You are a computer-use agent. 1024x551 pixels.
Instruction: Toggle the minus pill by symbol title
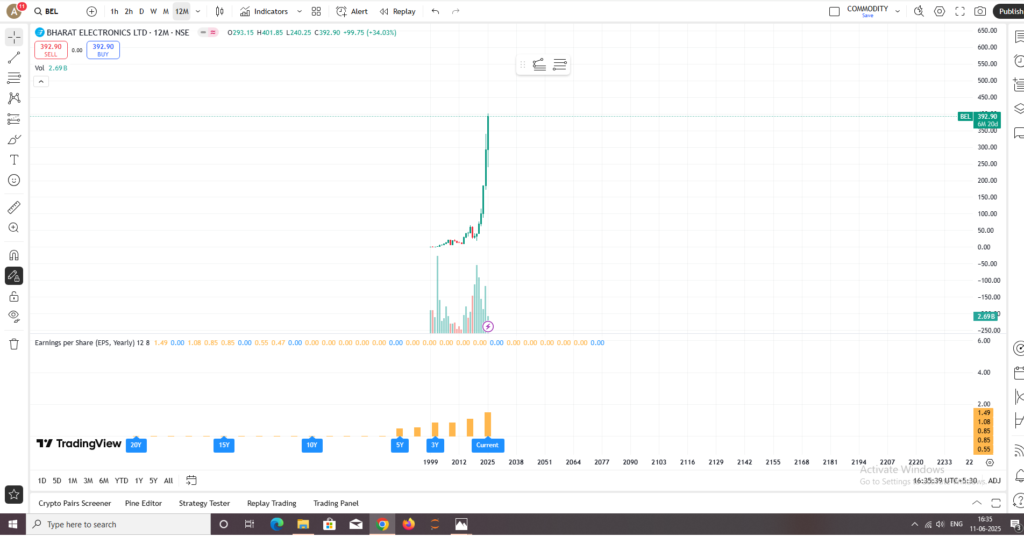point(203,32)
